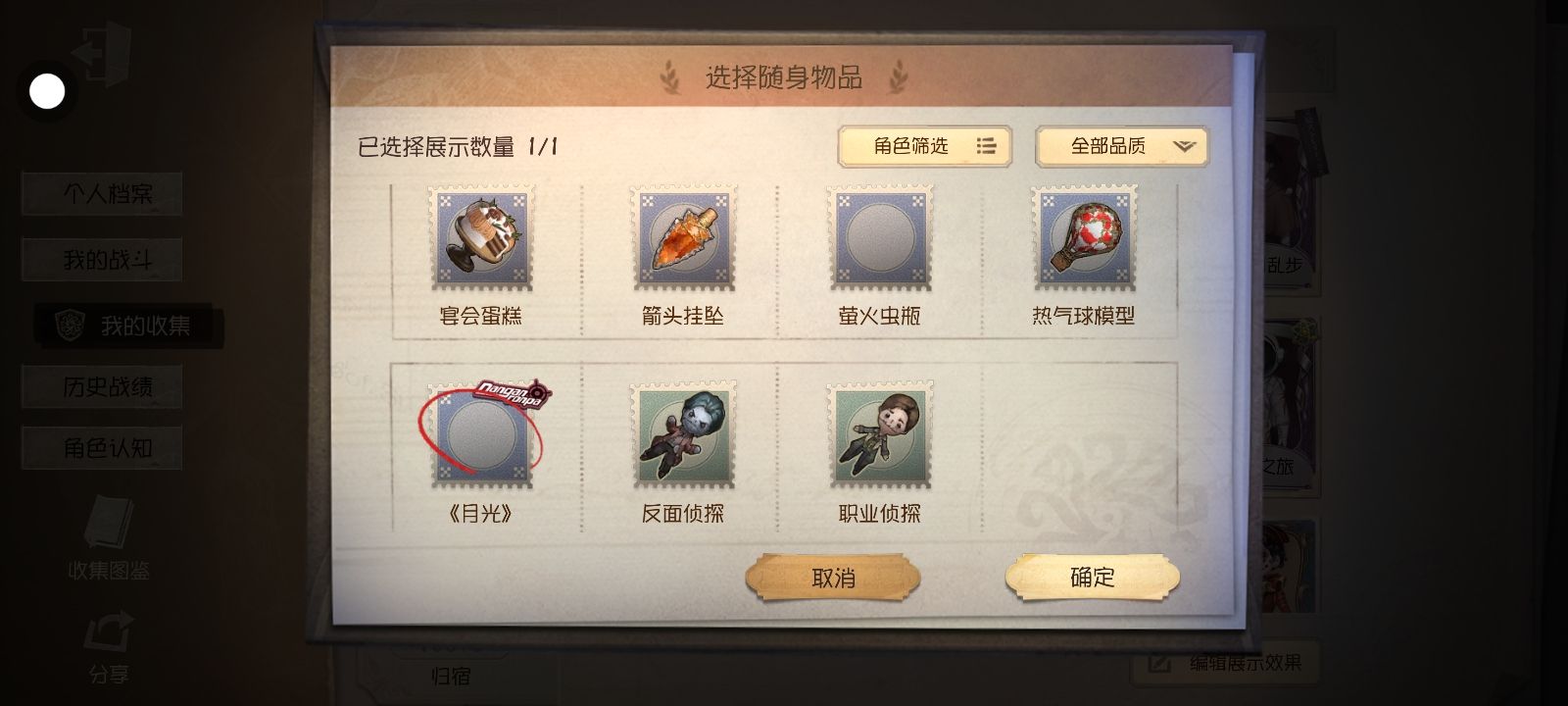
Task: Choose the 箭头挂坠 arrowhead pendant stamp
Action: click(682, 238)
